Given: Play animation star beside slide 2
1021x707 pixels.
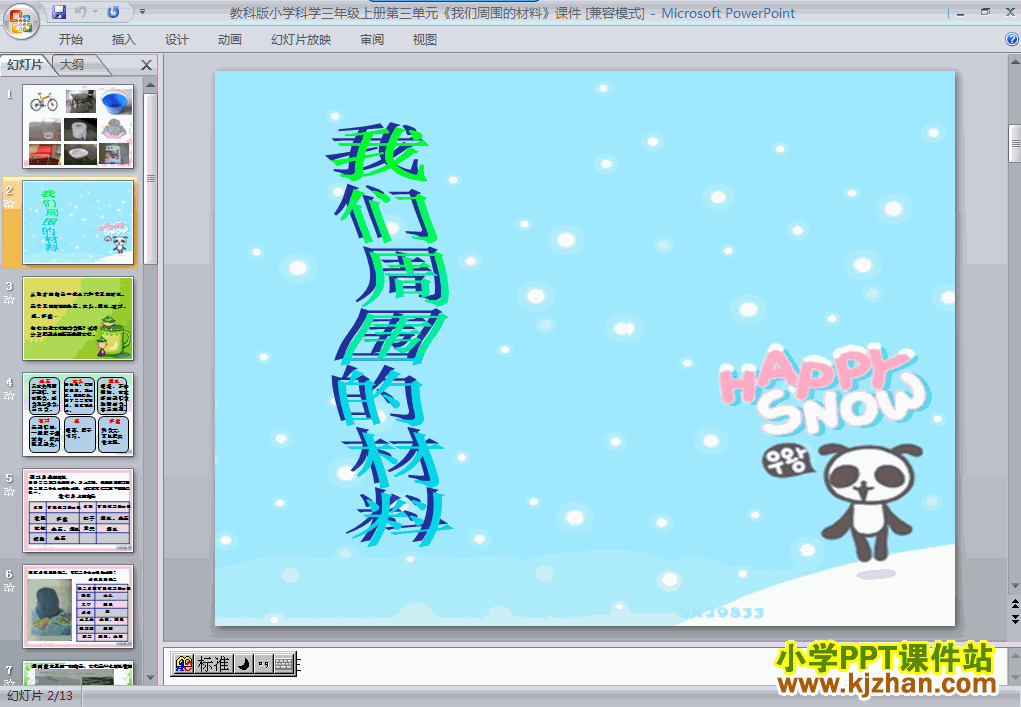Looking at the screenshot, I should click(9, 204).
